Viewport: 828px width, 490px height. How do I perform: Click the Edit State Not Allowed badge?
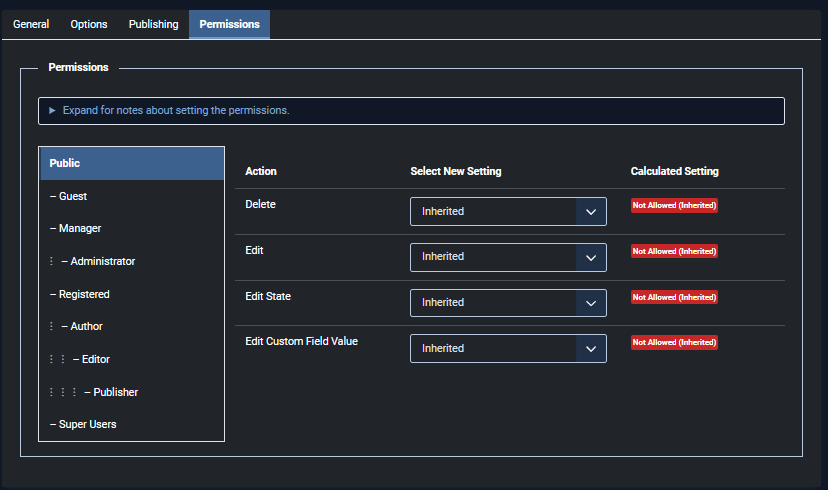point(674,297)
